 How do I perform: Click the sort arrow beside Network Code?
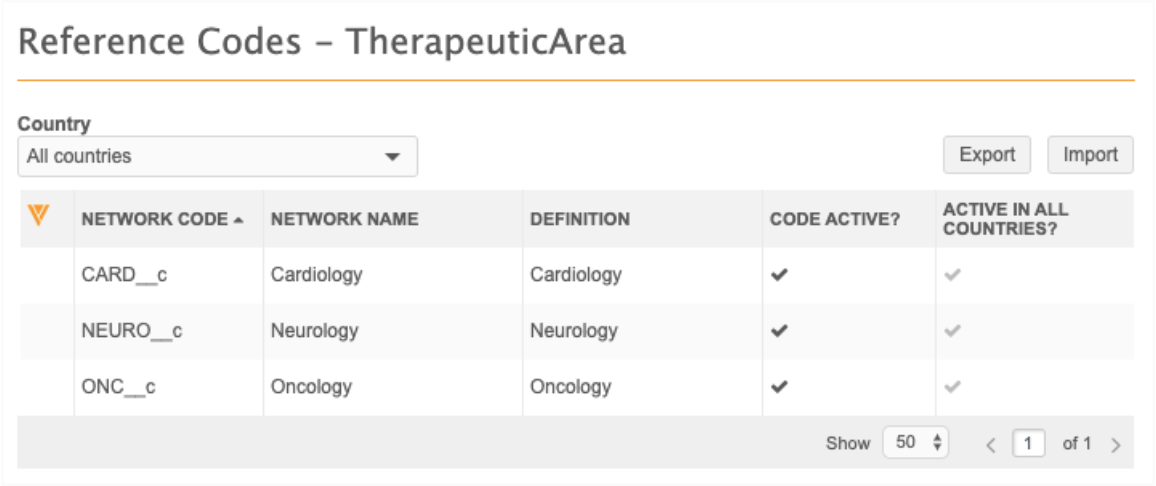(x=238, y=220)
